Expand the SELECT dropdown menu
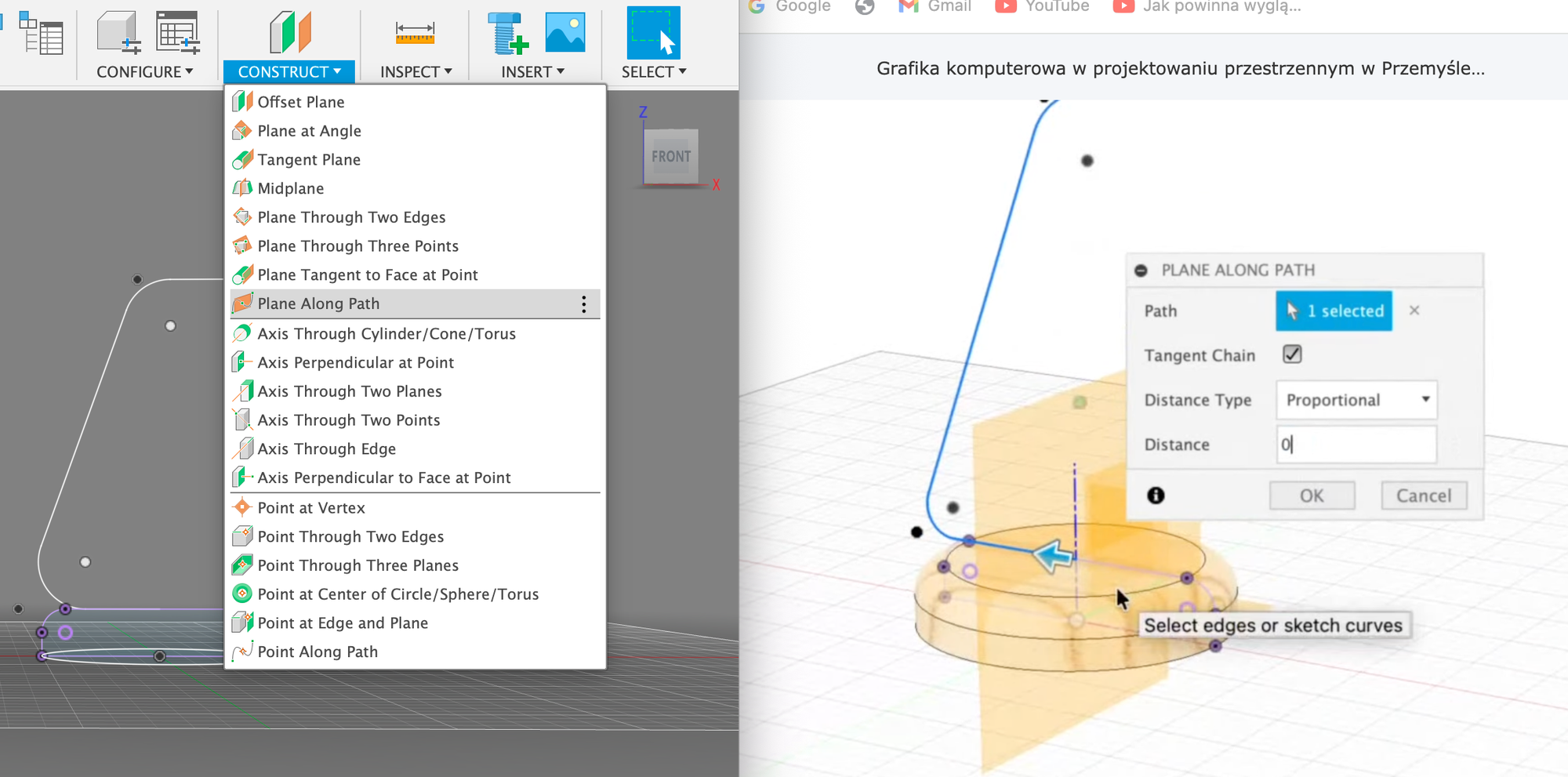The image size is (1568, 777). [x=653, y=71]
